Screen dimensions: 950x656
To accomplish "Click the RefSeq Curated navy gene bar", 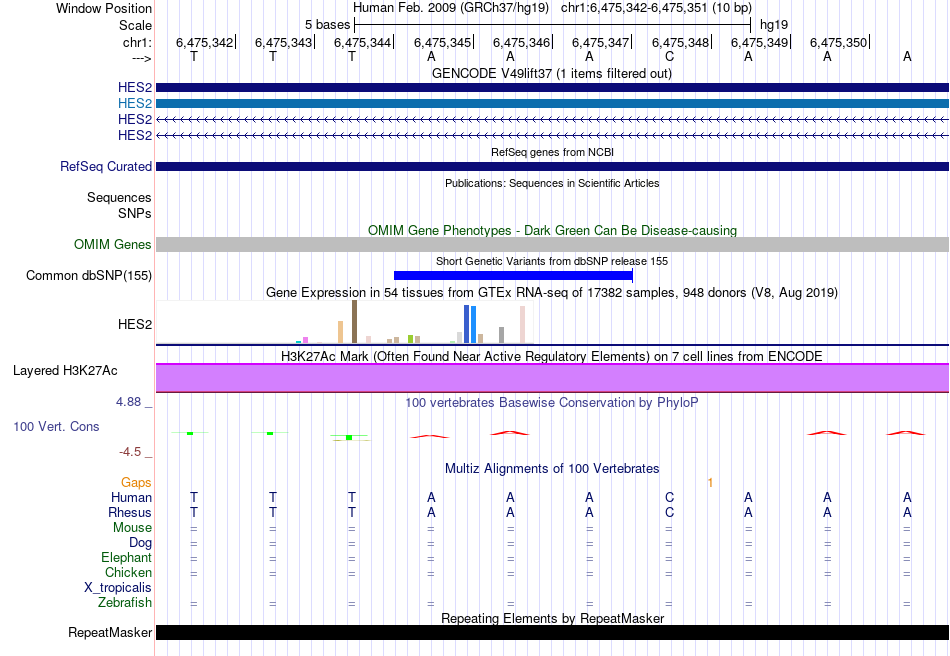I will click(552, 167).
